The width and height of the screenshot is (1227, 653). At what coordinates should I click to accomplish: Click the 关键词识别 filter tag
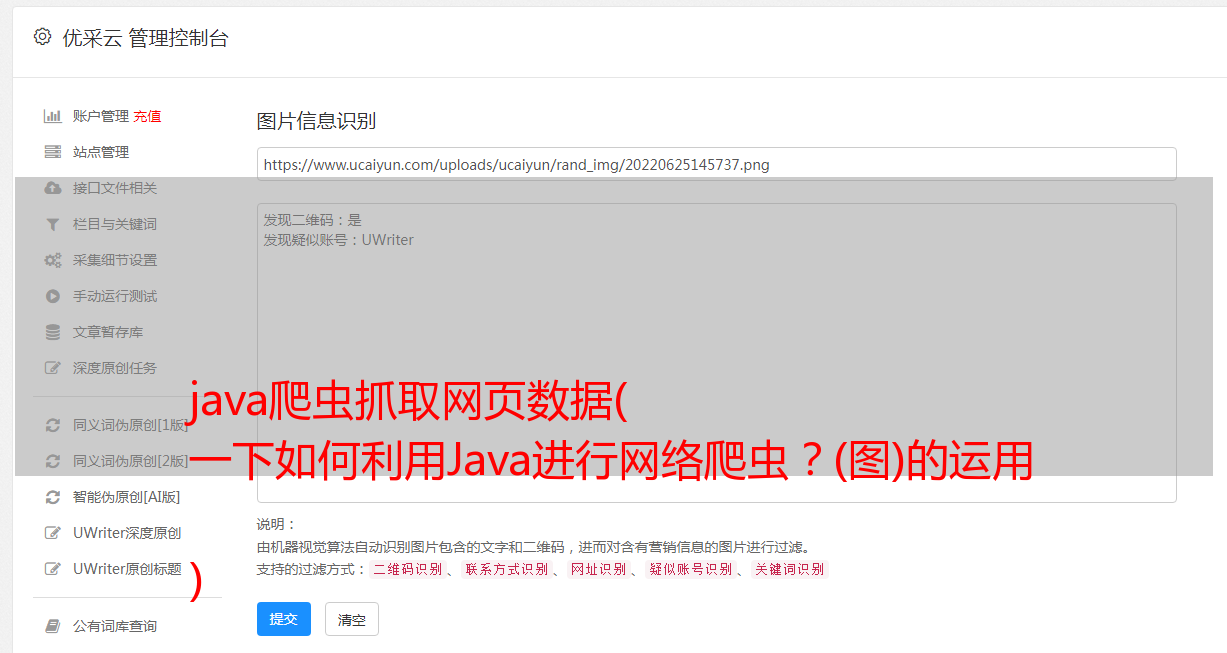(x=790, y=569)
